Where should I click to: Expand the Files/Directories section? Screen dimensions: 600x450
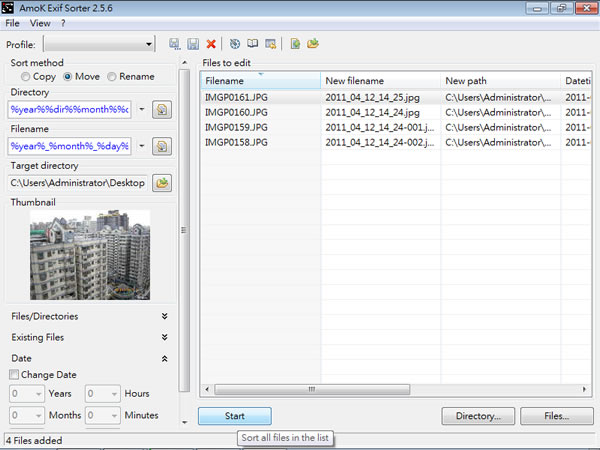click(164, 316)
